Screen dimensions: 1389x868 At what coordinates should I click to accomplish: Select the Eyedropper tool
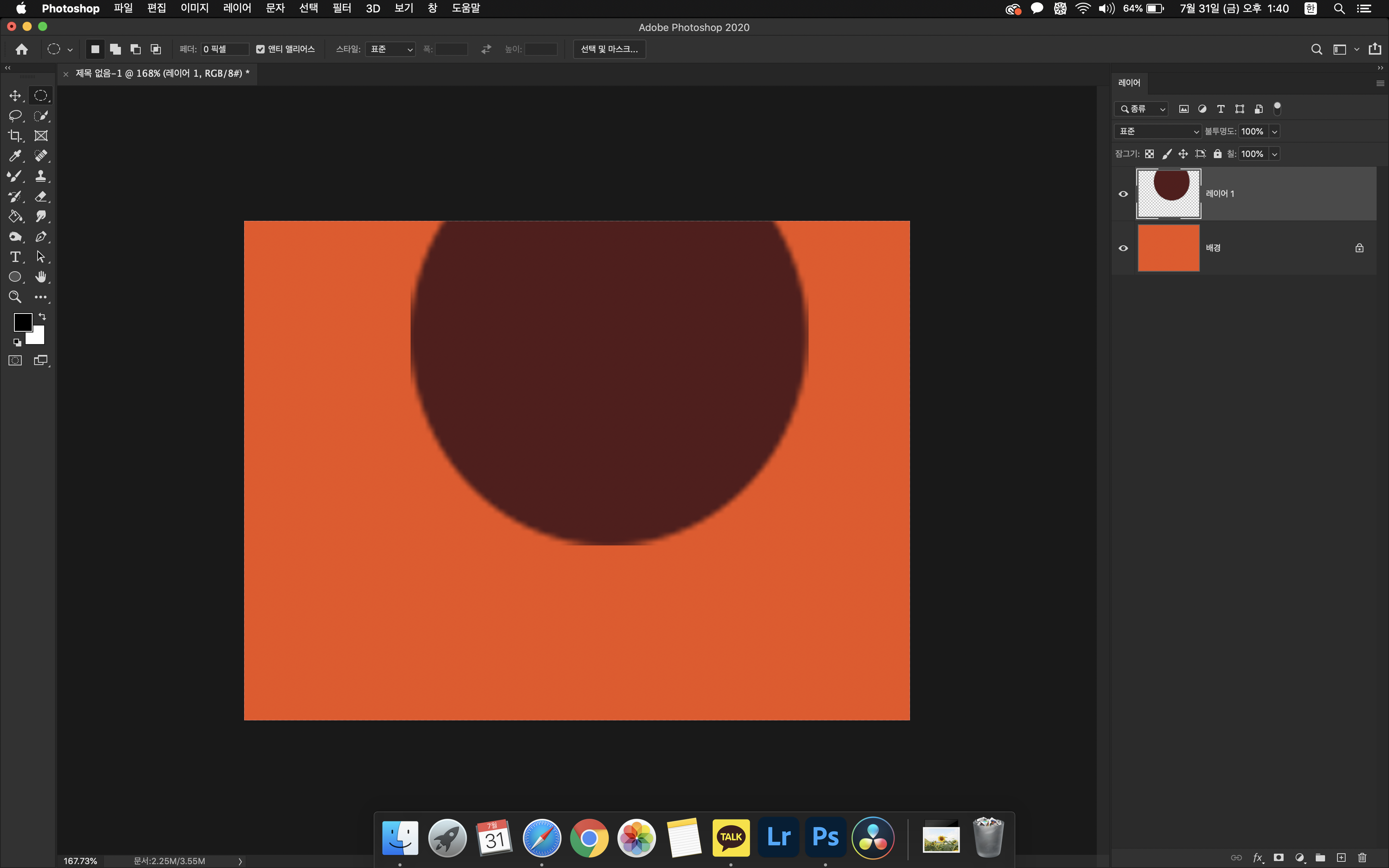[15, 156]
